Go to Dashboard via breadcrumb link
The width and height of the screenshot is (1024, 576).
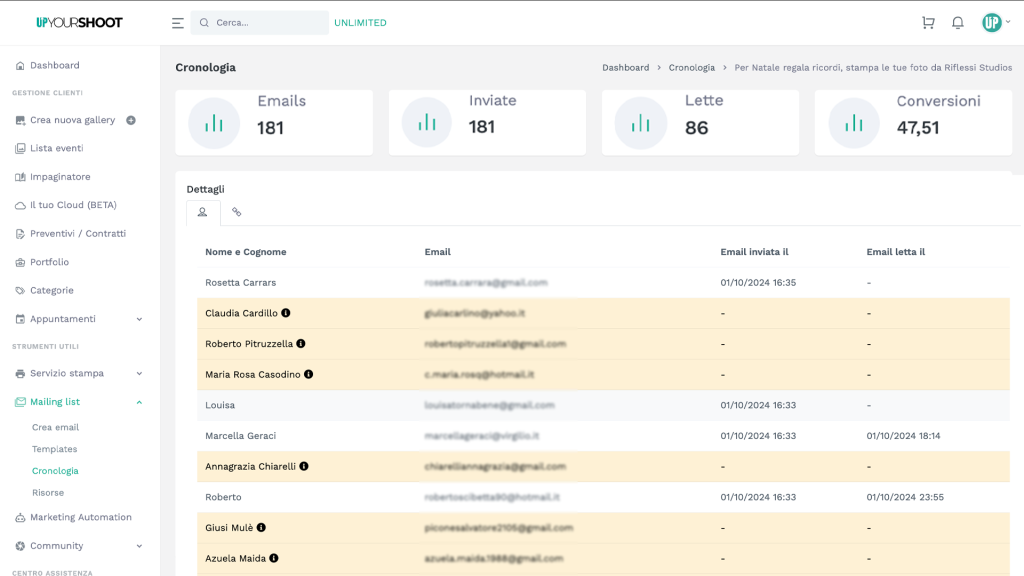pyautogui.click(x=625, y=68)
